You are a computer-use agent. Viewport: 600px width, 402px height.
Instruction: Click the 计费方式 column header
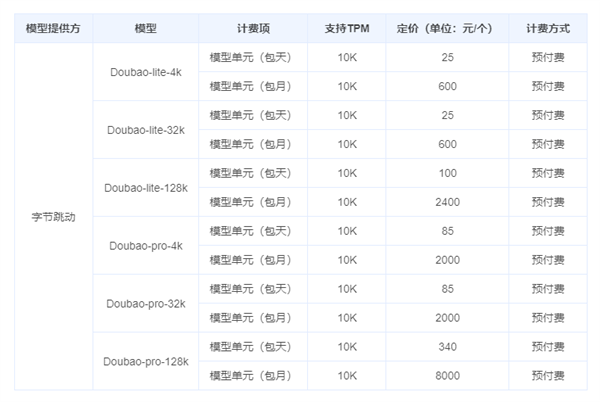(547, 28)
